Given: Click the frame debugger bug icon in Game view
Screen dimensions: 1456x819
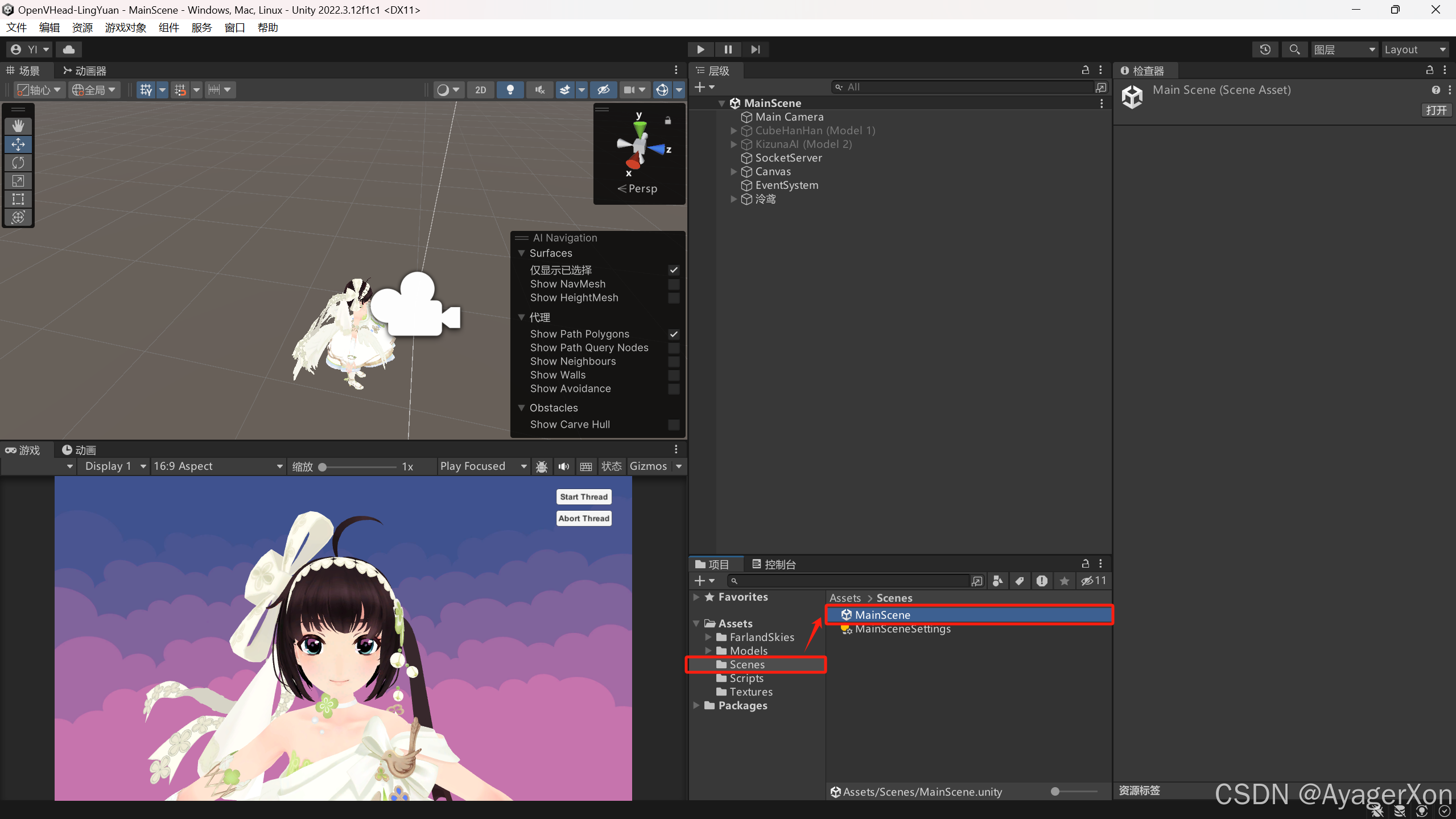Looking at the screenshot, I should (542, 466).
